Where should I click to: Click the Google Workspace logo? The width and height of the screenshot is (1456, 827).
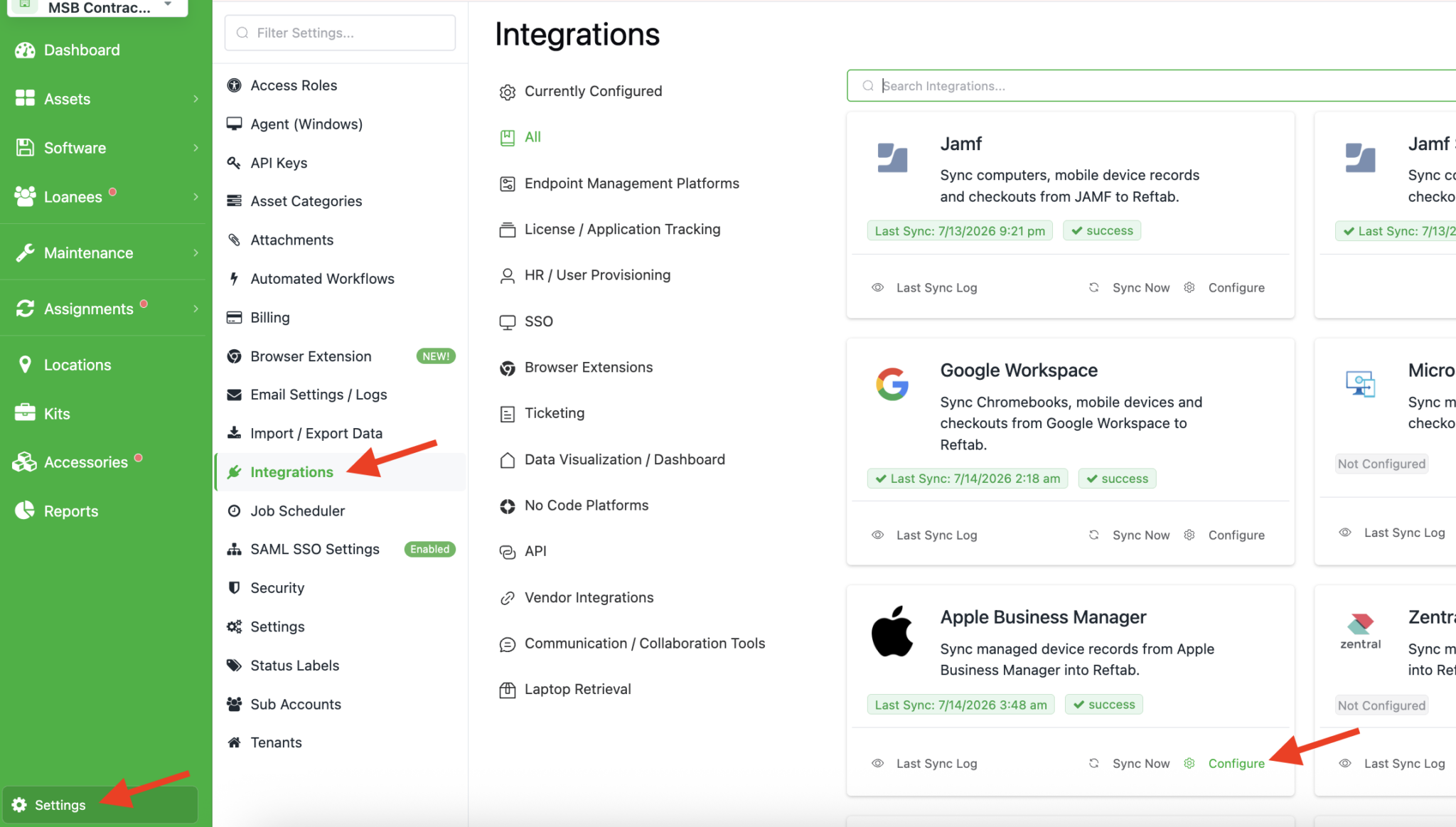892,384
